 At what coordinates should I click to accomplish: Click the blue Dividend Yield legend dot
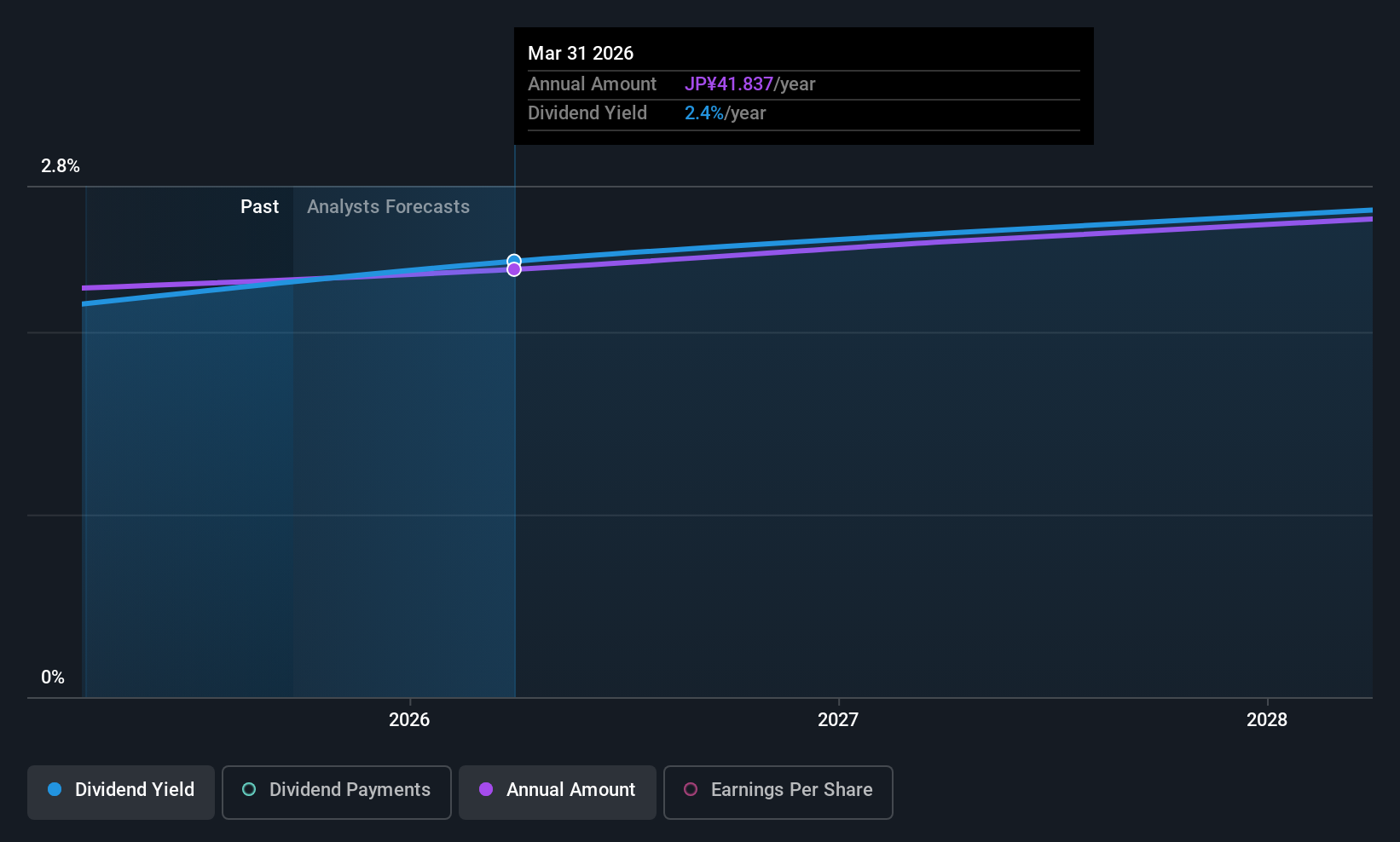(x=55, y=789)
